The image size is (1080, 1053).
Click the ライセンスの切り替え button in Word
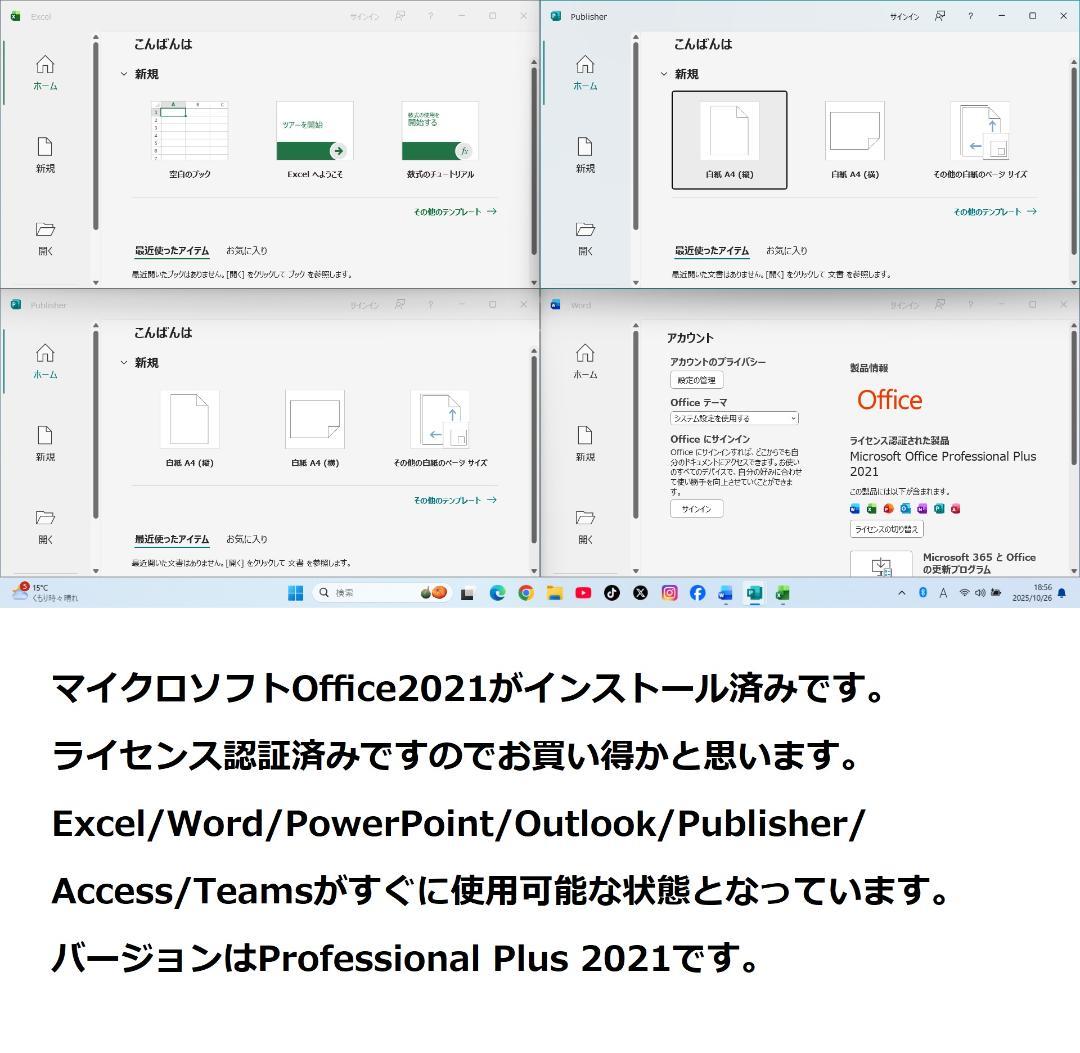(x=886, y=529)
